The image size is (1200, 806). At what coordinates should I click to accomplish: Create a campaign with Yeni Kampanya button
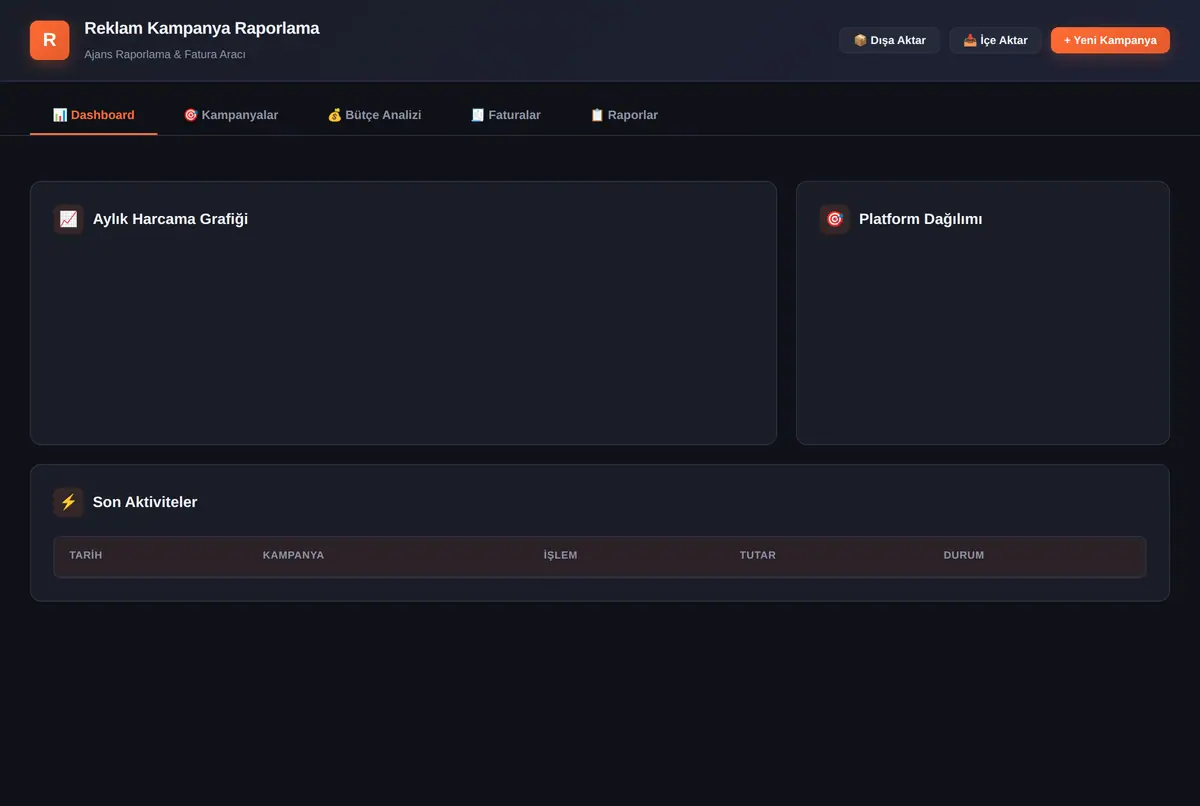1110,40
